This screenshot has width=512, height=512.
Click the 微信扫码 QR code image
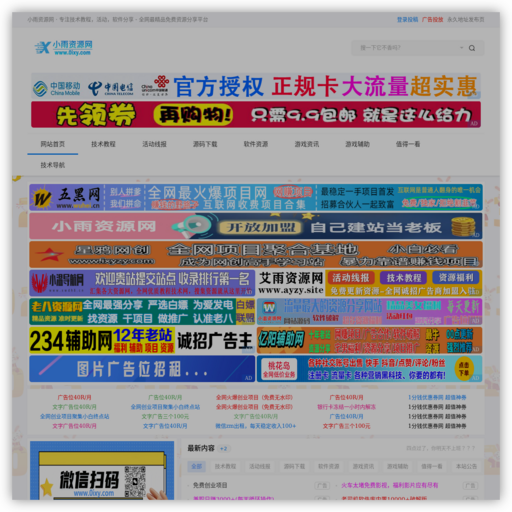tap(135, 481)
